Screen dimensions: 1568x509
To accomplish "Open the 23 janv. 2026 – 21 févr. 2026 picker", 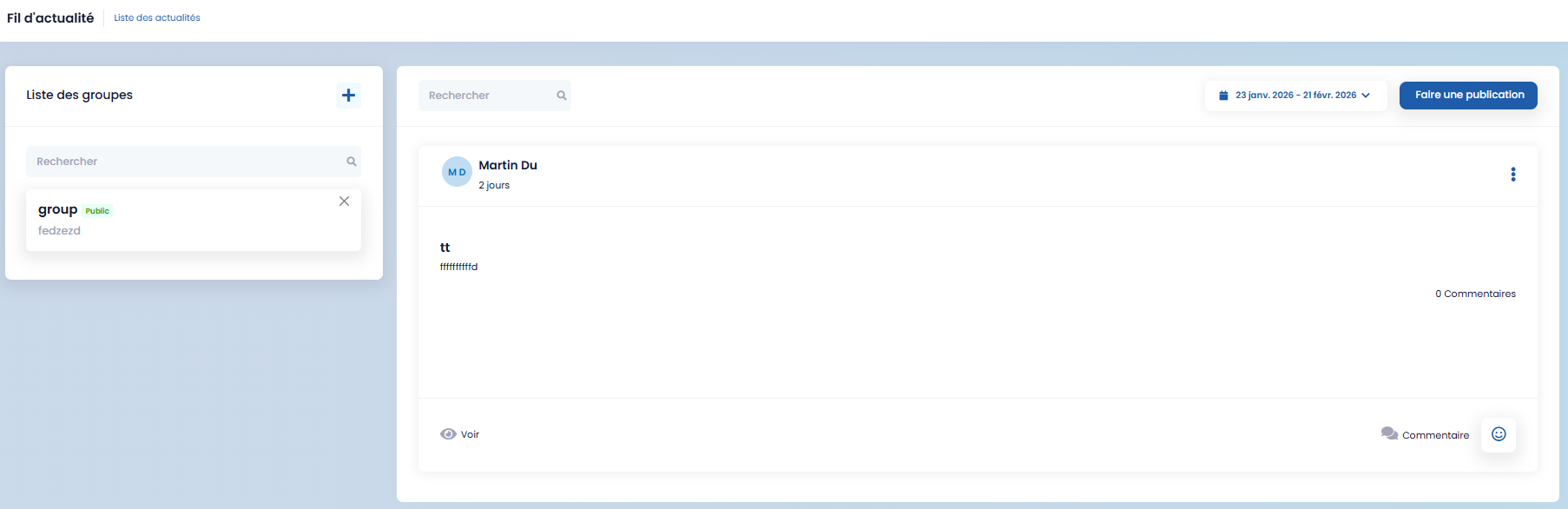I will tap(1295, 96).
